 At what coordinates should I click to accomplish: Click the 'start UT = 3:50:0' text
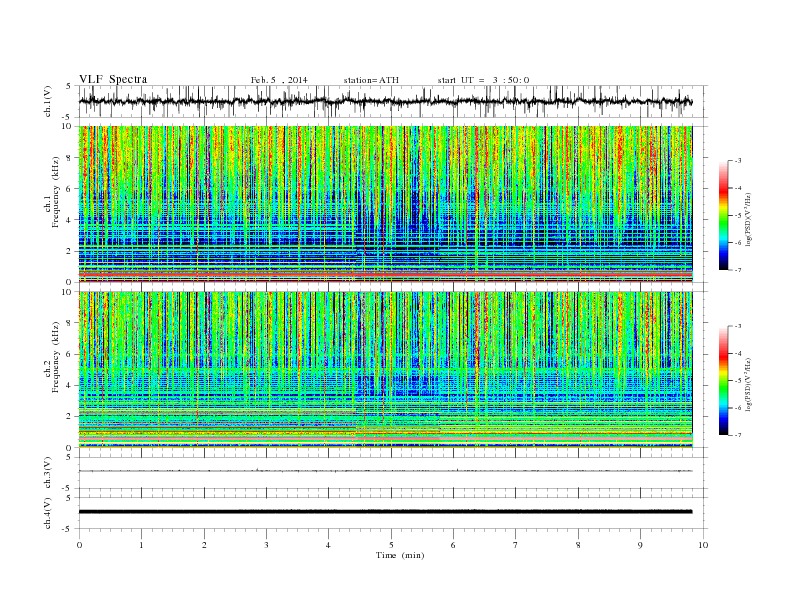coord(483,80)
